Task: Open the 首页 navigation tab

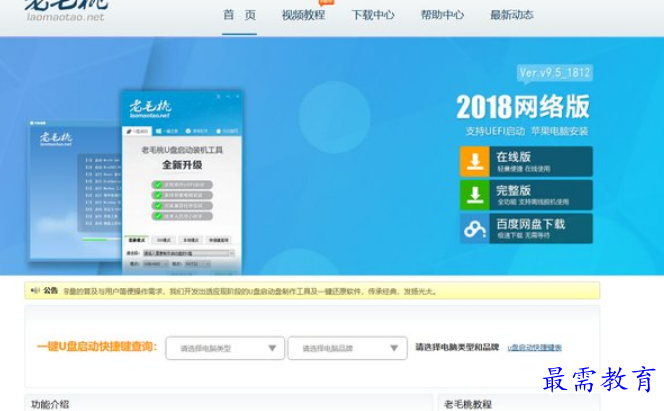Action: click(239, 15)
